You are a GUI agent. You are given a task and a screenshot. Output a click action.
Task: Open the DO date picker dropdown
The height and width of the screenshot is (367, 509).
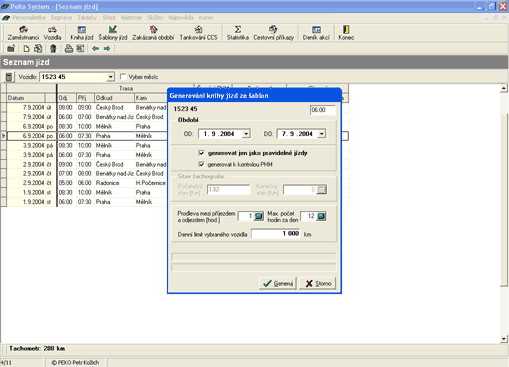[321, 134]
